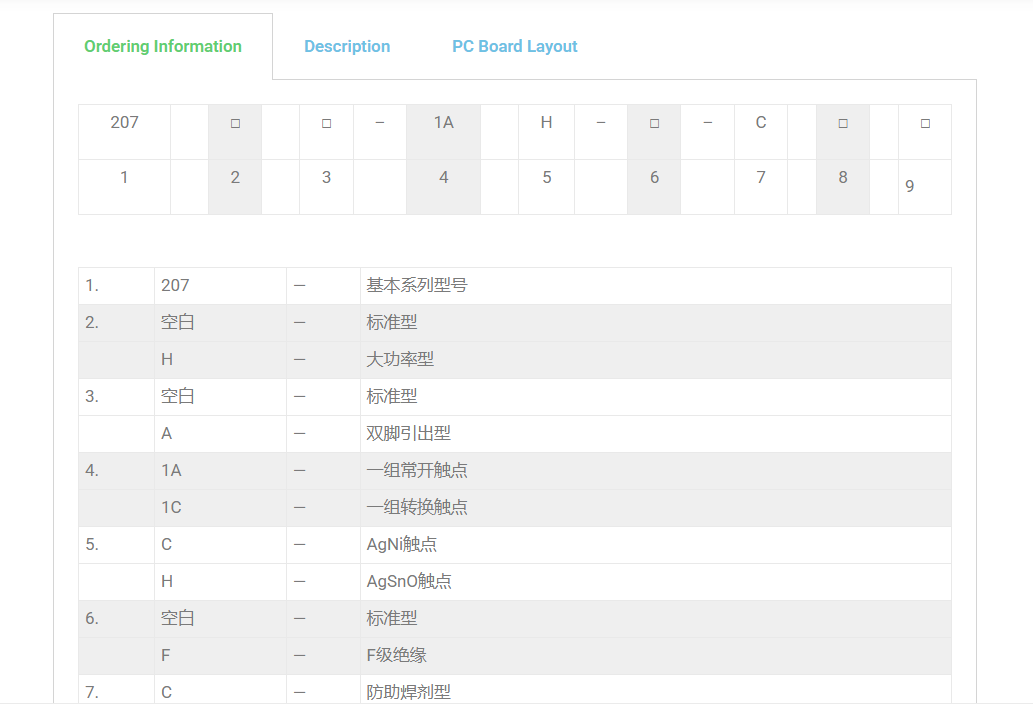Click the 一组转换触点 row text
Viewport: 1033px width, 704px height.
[x=417, y=507]
